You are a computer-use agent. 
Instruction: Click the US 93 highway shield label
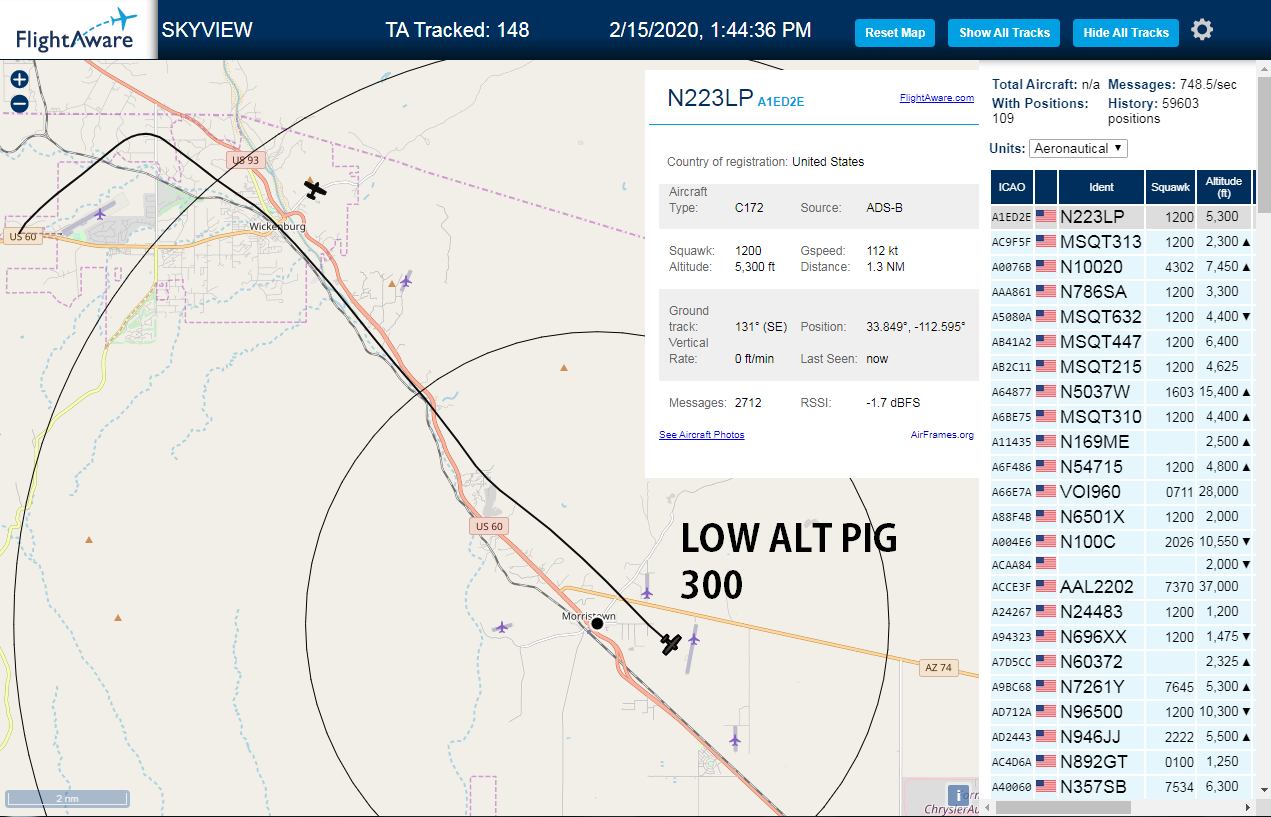(244, 160)
